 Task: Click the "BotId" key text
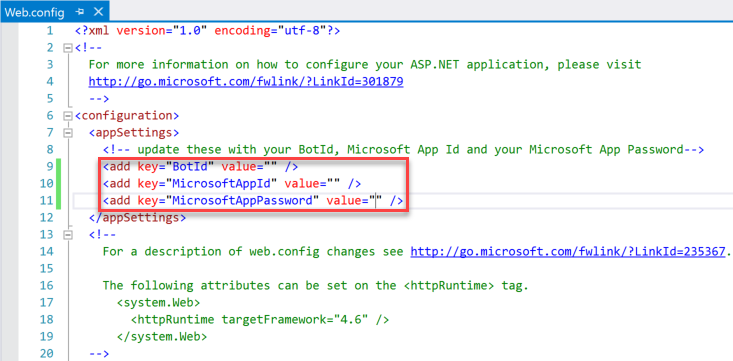(x=190, y=167)
